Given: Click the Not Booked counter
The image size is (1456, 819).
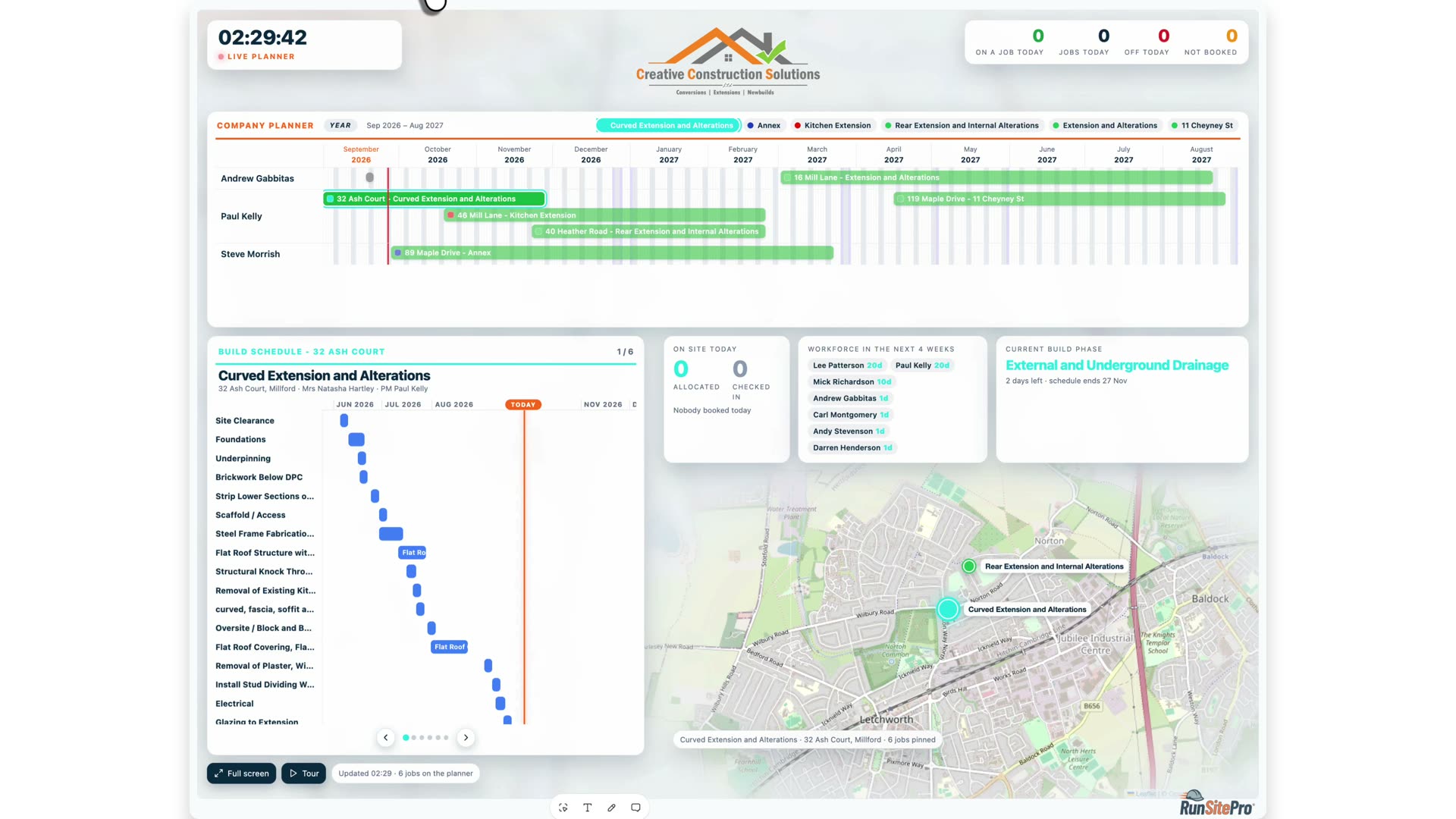Looking at the screenshot, I should point(1210,42).
